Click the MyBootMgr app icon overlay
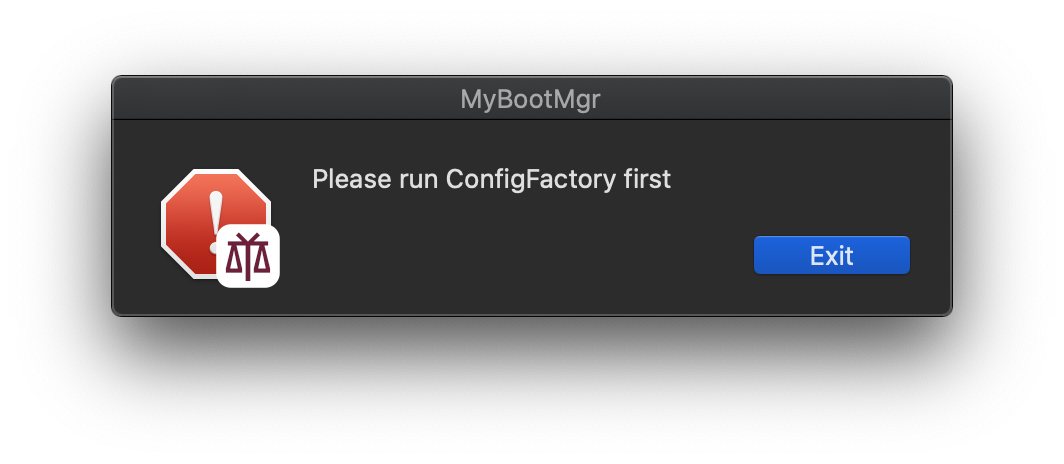Screen dimensions: 1064x464 (x=248, y=256)
